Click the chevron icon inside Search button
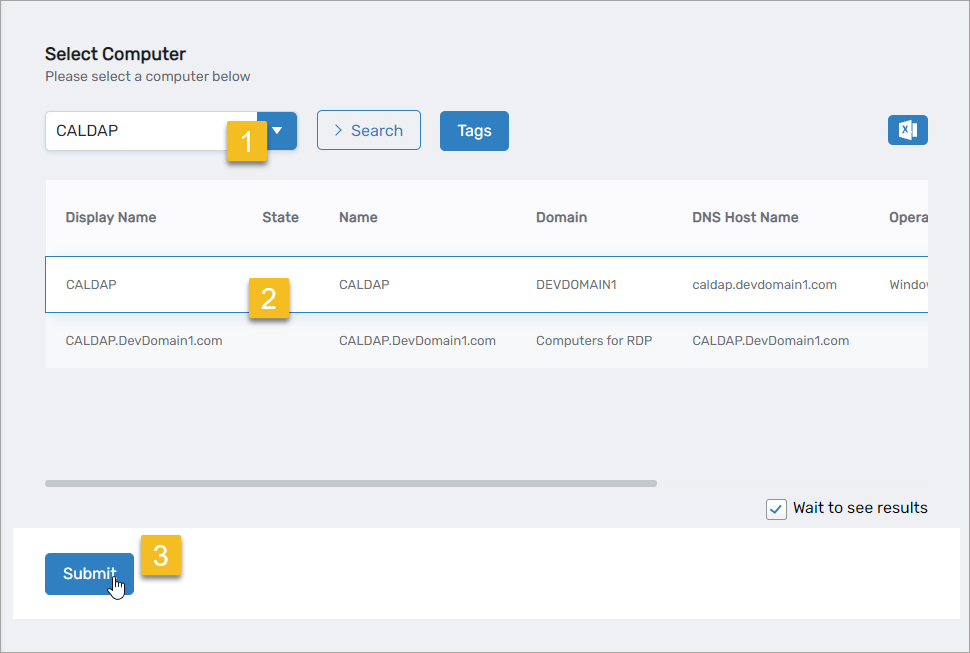Screen dimensions: 970x653 (x=338, y=130)
